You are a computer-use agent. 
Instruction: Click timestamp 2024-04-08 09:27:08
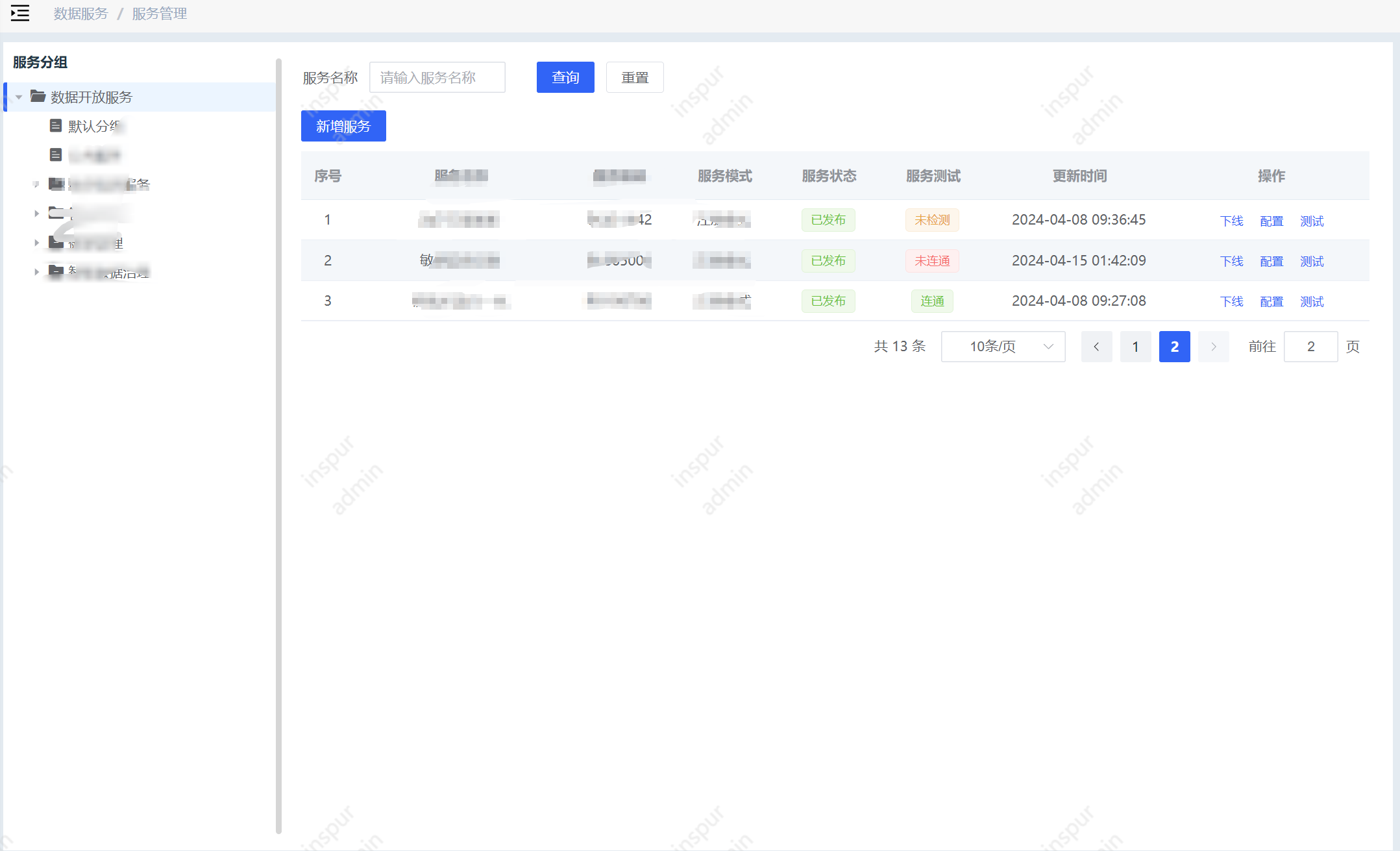point(1079,301)
